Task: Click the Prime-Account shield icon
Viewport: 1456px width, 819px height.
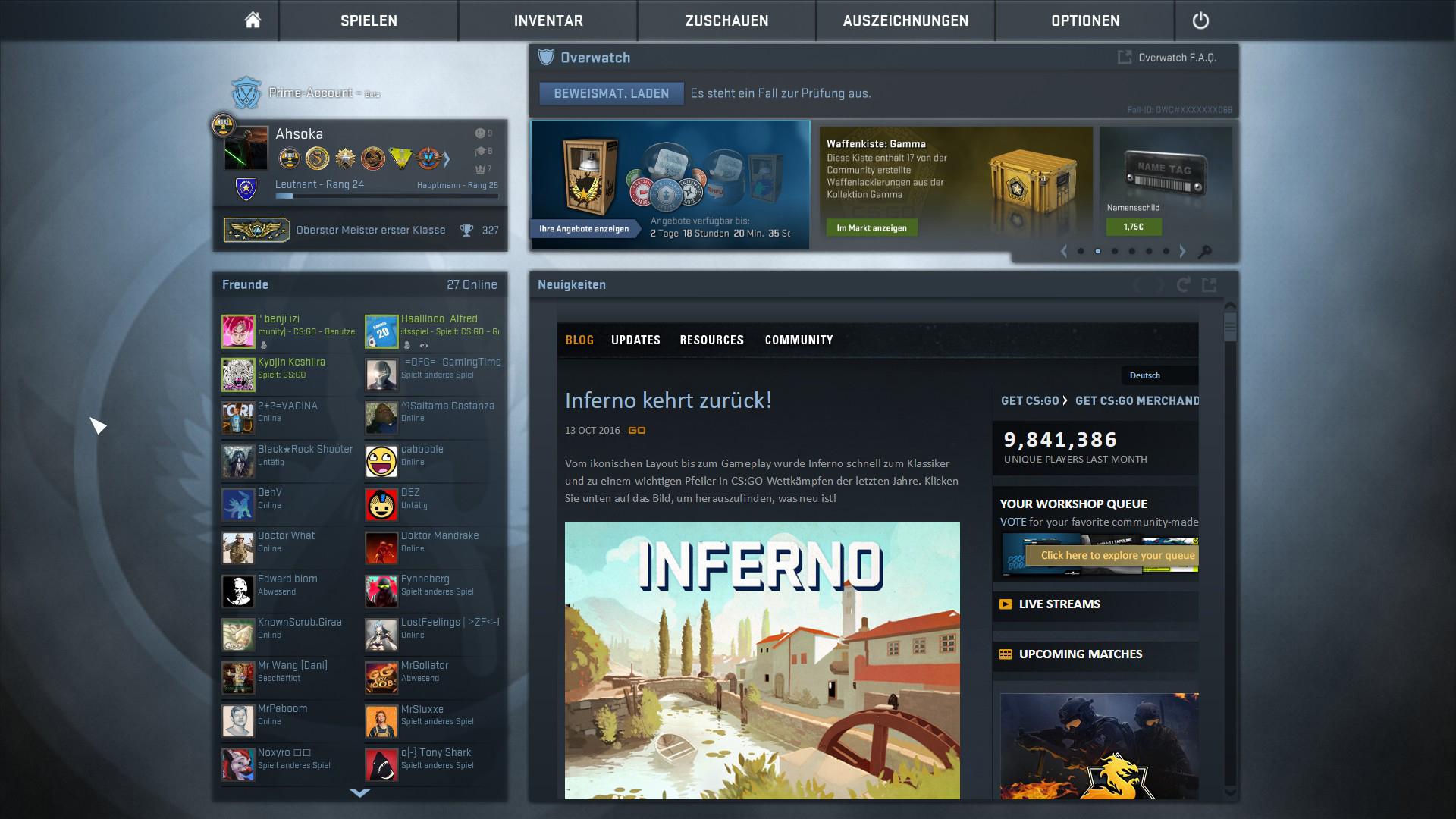Action: 246,93
